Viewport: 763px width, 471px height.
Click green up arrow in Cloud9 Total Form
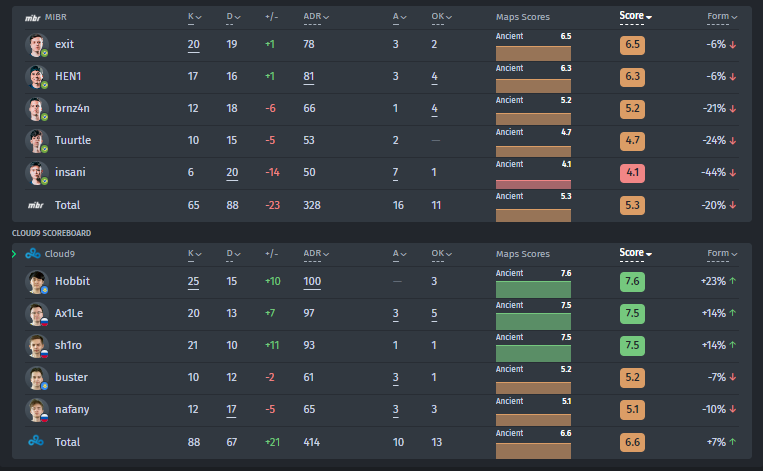[x=733, y=442]
